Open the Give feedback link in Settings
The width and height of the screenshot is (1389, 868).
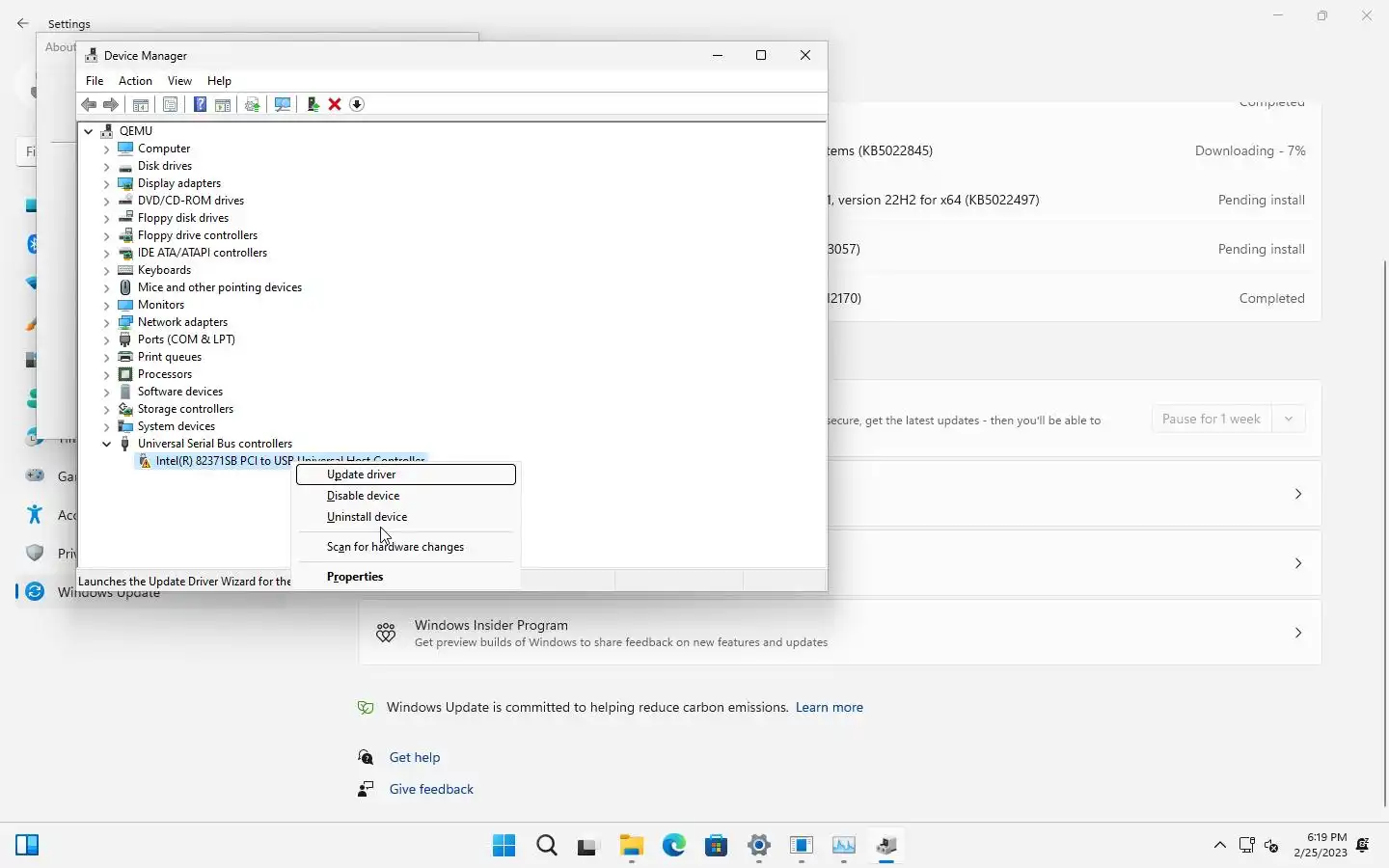(431, 789)
